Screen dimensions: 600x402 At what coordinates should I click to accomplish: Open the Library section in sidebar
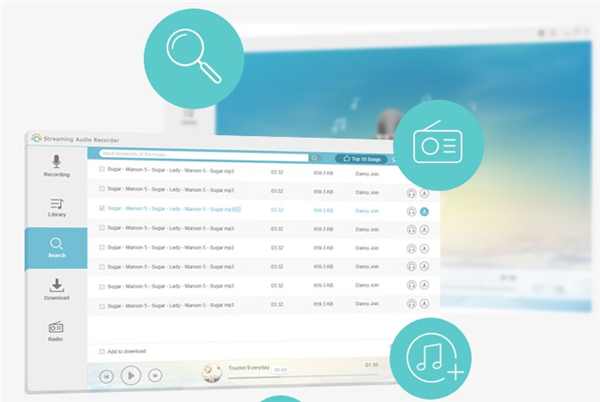point(56,207)
